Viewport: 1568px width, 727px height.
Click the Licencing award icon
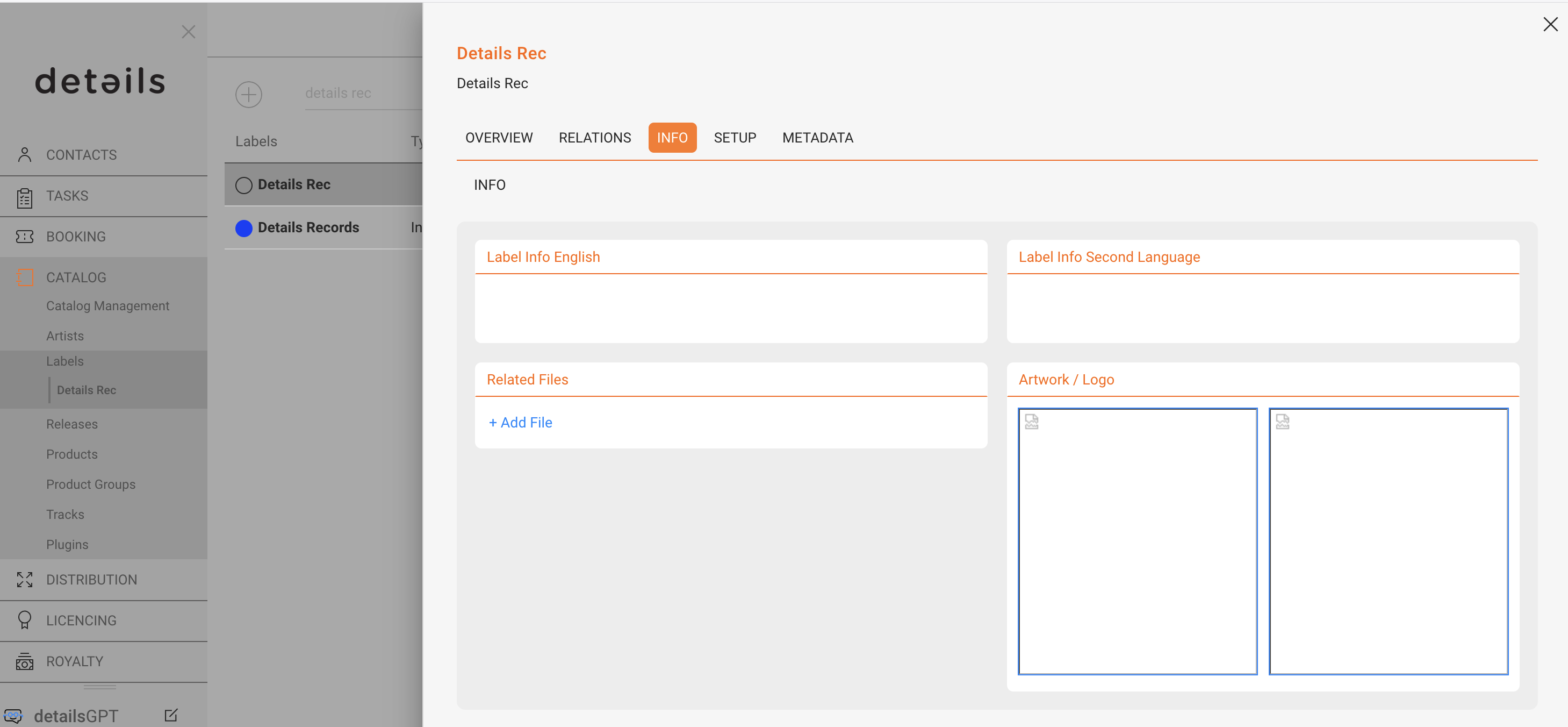pyautogui.click(x=24, y=620)
